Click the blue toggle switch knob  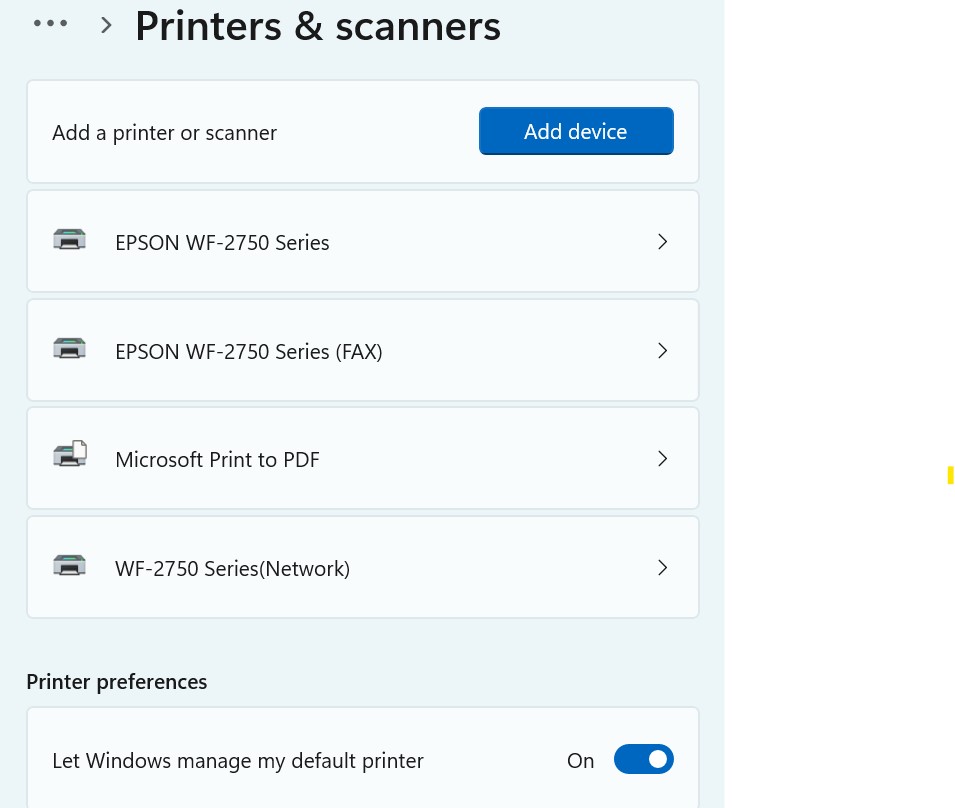coord(657,759)
